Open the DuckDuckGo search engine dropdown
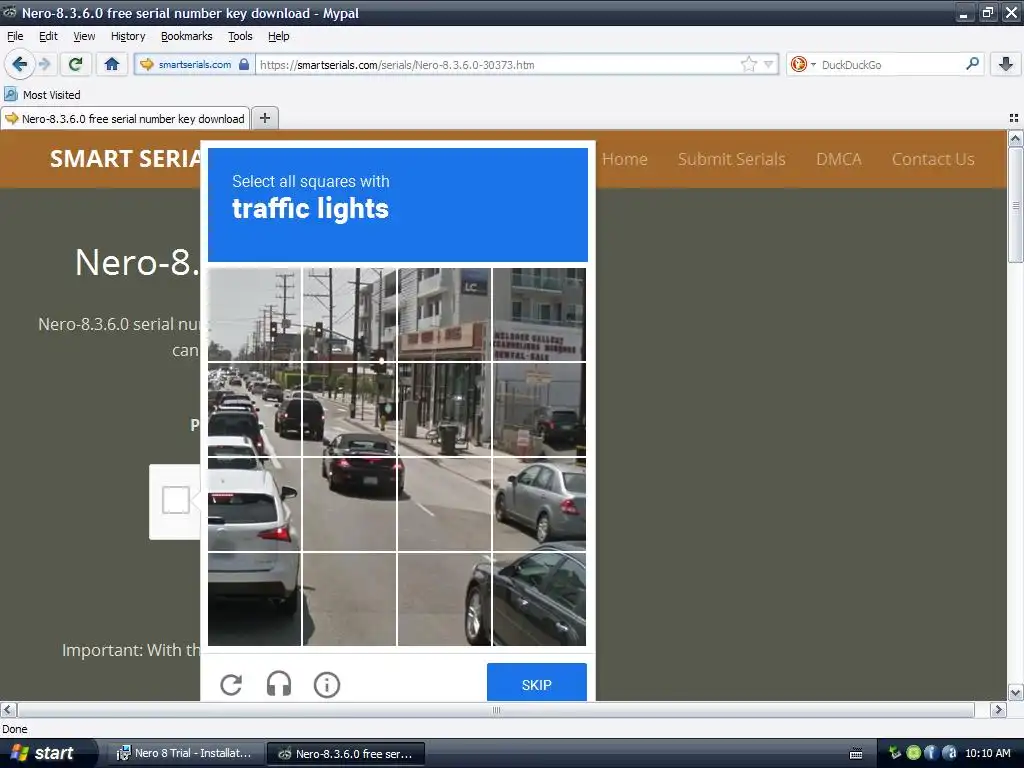 803,64
